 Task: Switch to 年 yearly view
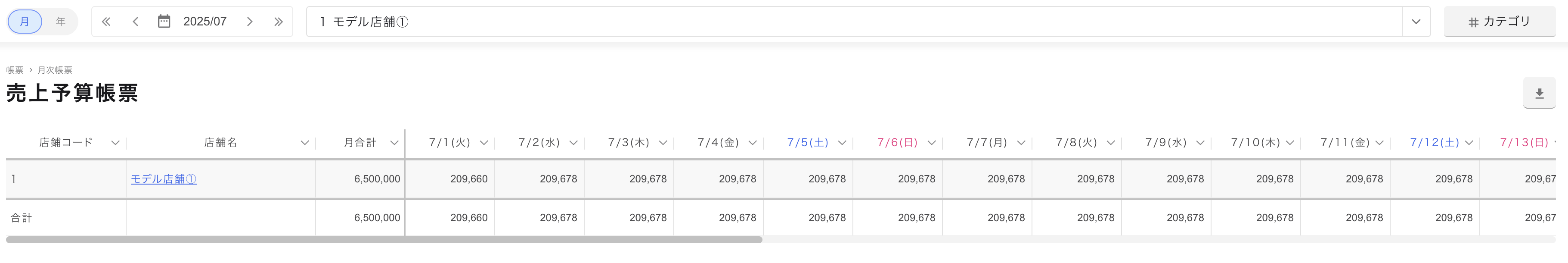point(60,22)
